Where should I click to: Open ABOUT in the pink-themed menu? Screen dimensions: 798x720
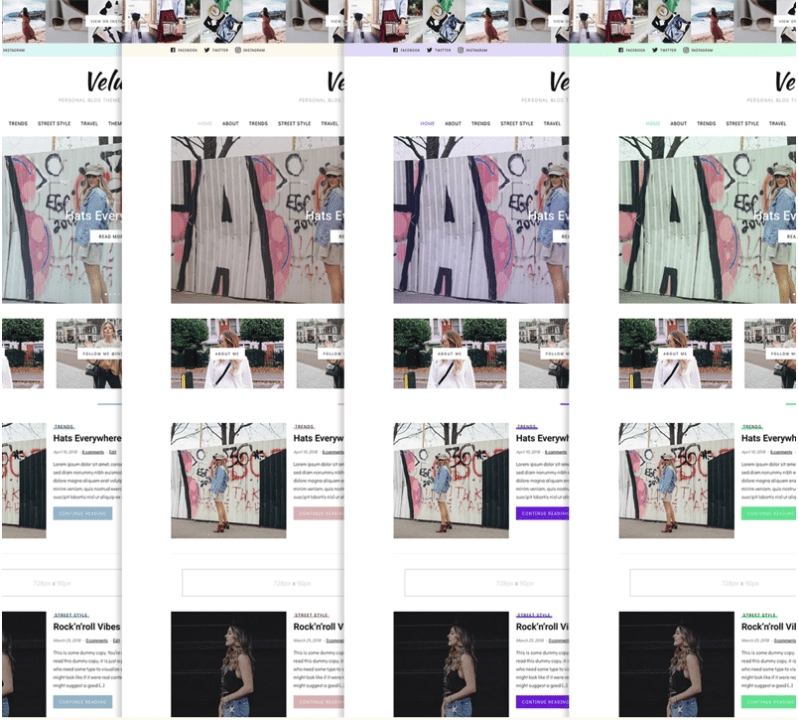click(x=231, y=124)
